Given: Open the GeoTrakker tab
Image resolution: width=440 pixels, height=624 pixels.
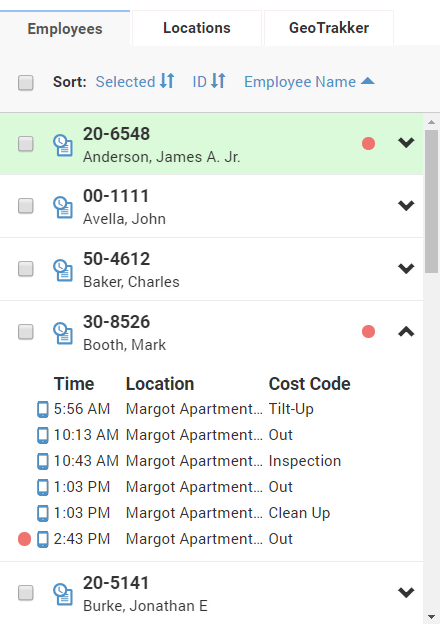Looking at the screenshot, I should tap(329, 28).
